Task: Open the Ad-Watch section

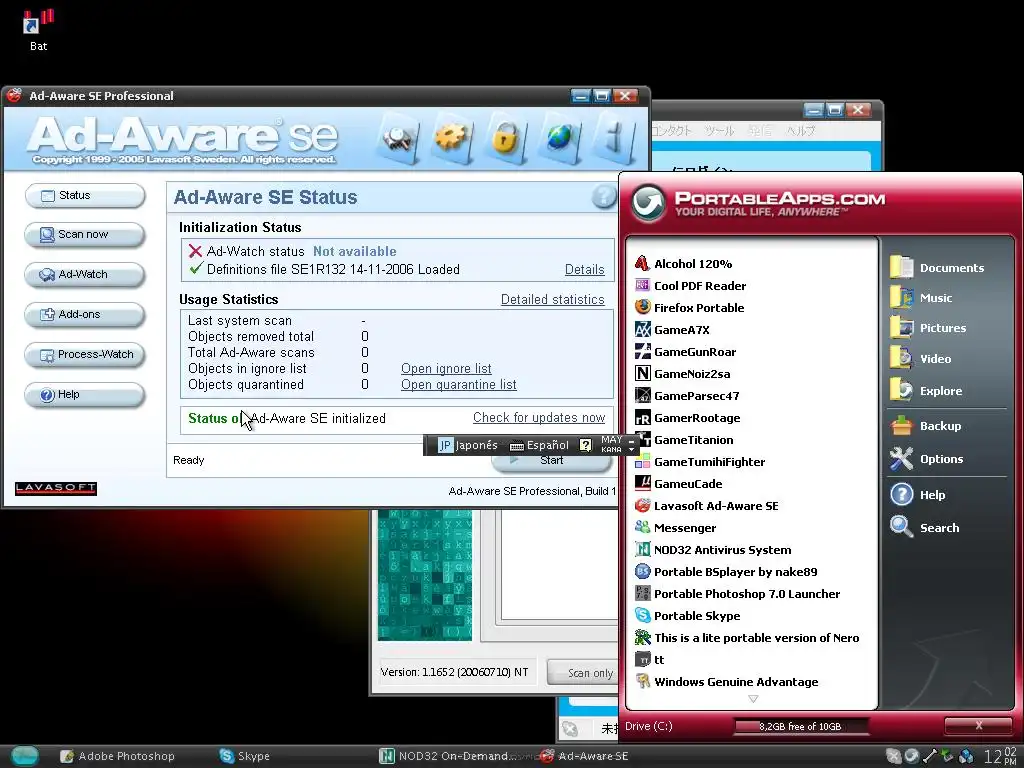Action: (85, 274)
